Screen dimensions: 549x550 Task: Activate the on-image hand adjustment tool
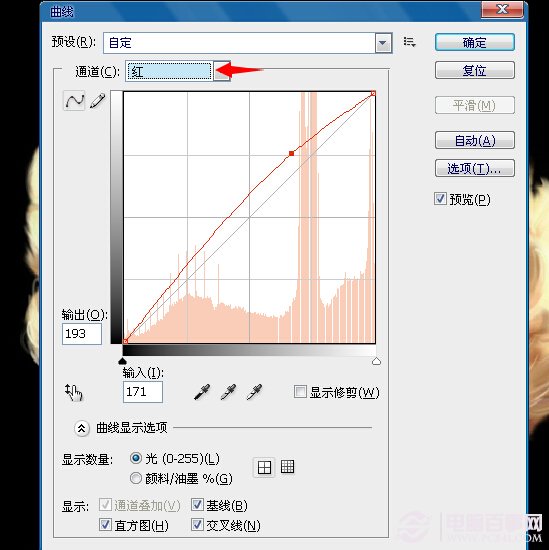73,393
